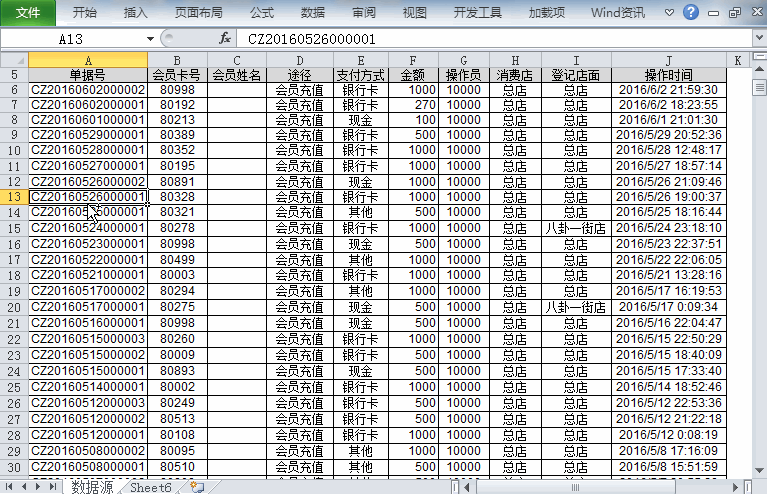
Task: Click vertical scrollbar up arrow
Action: (x=759, y=69)
